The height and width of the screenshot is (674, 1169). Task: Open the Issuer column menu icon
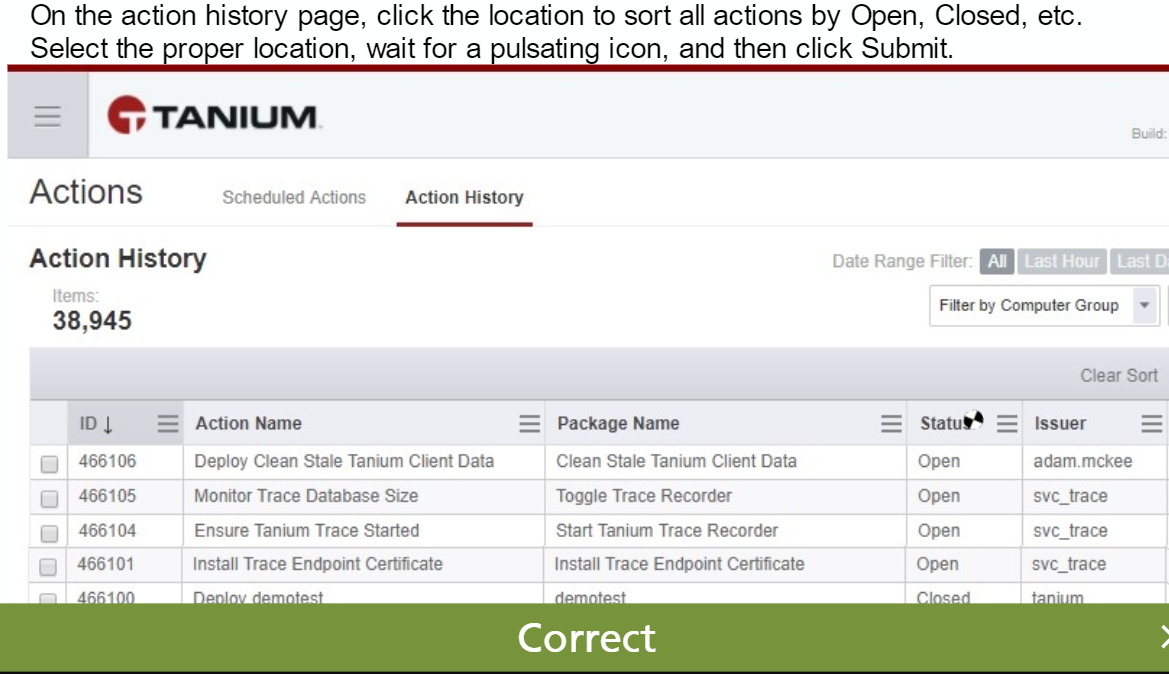[x=1153, y=424]
